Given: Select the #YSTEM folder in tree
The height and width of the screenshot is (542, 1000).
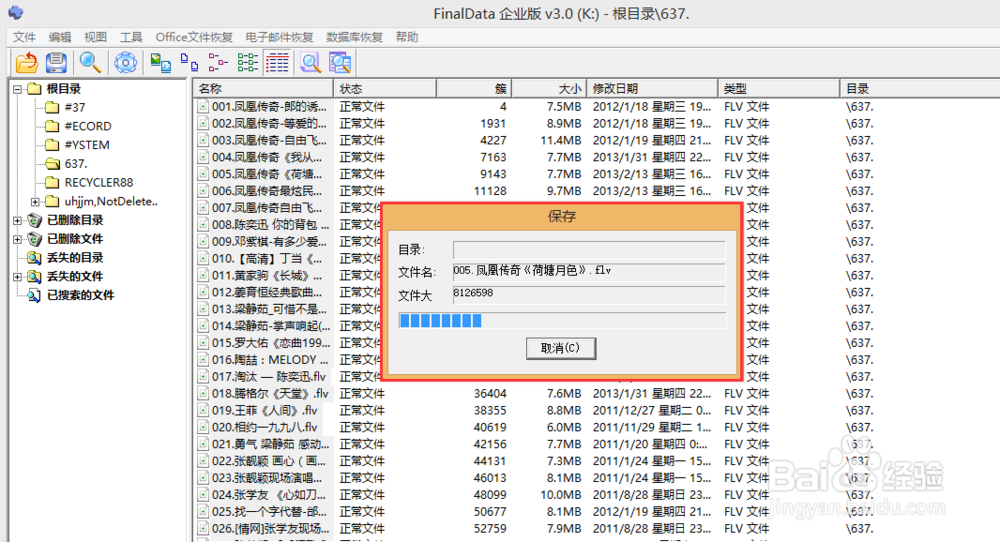Looking at the screenshot, I should click(x=87, y=145).
